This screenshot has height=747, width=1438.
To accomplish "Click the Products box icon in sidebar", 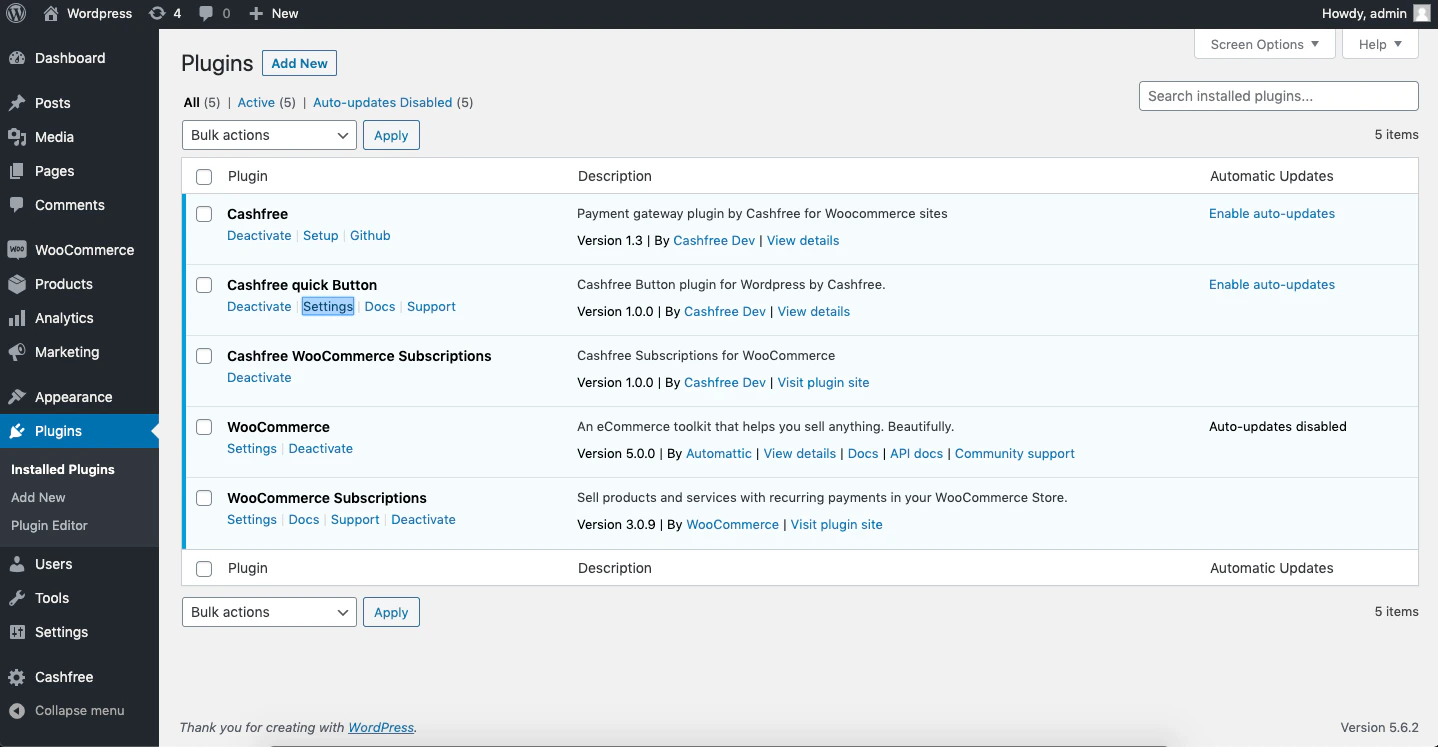I will 17,284.
